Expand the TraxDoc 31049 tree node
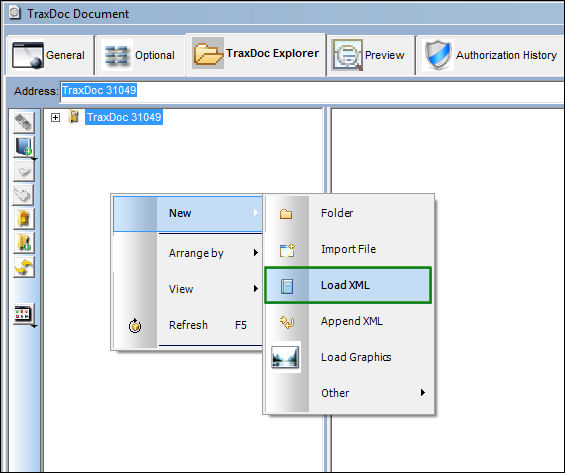The width and height of the screenshot is (565, 473). (x=55, y=117)
